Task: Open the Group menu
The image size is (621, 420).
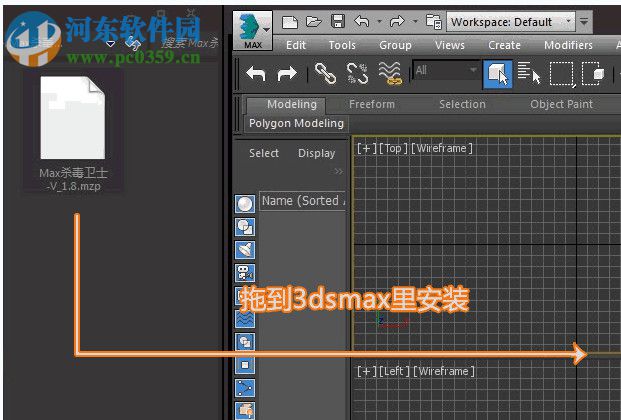Action: click(395, 45)
